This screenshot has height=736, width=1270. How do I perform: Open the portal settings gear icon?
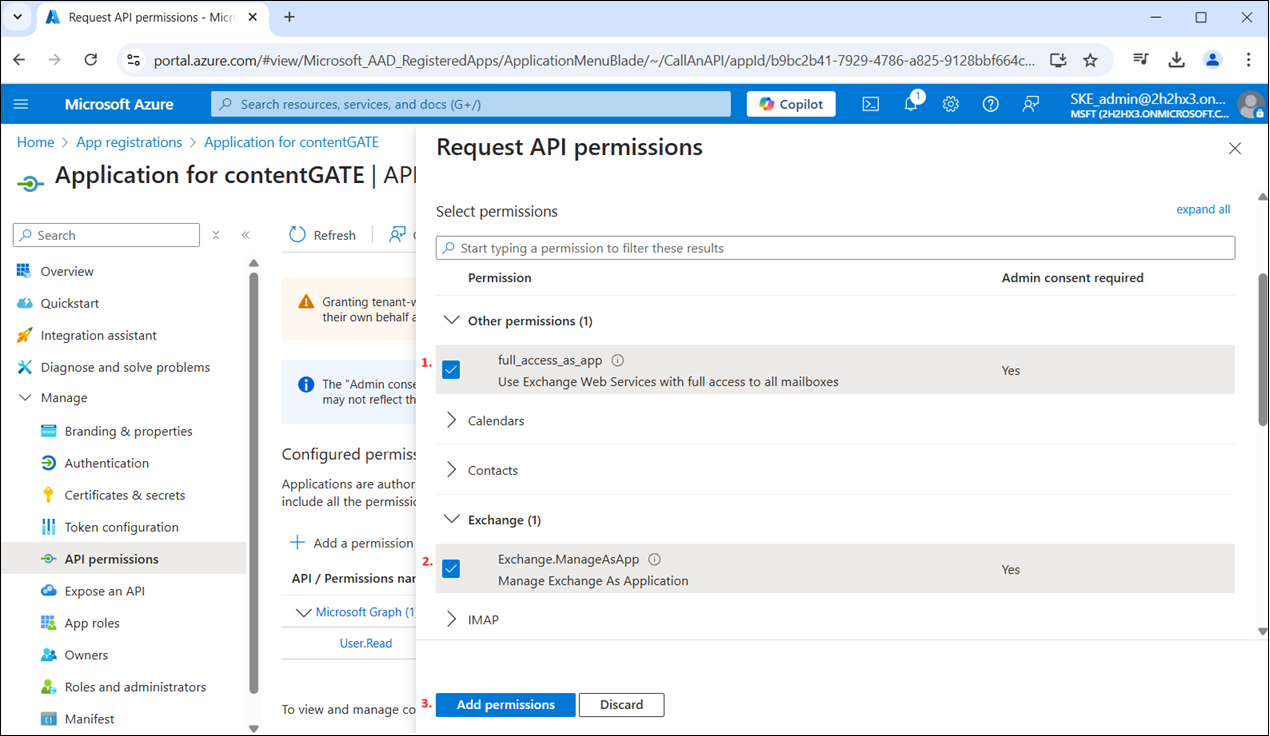pyautogui.click(x=950, y=104)
